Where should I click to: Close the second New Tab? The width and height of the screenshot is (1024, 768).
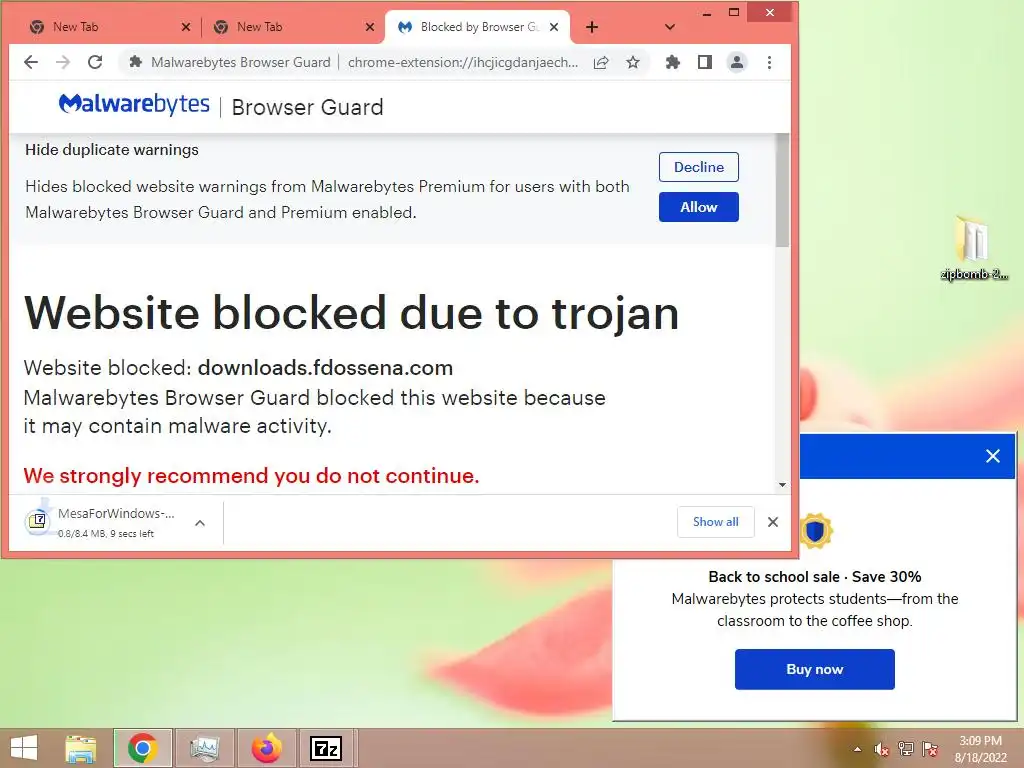point(370,27)
